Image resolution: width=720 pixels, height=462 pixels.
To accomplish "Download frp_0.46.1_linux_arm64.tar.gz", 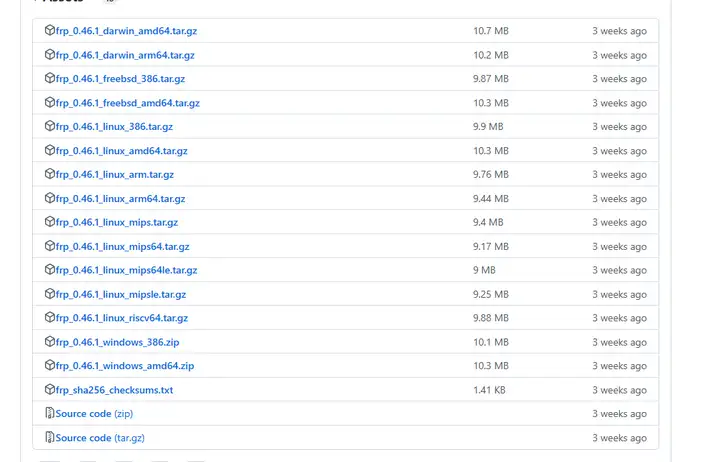I will point(120,199).
